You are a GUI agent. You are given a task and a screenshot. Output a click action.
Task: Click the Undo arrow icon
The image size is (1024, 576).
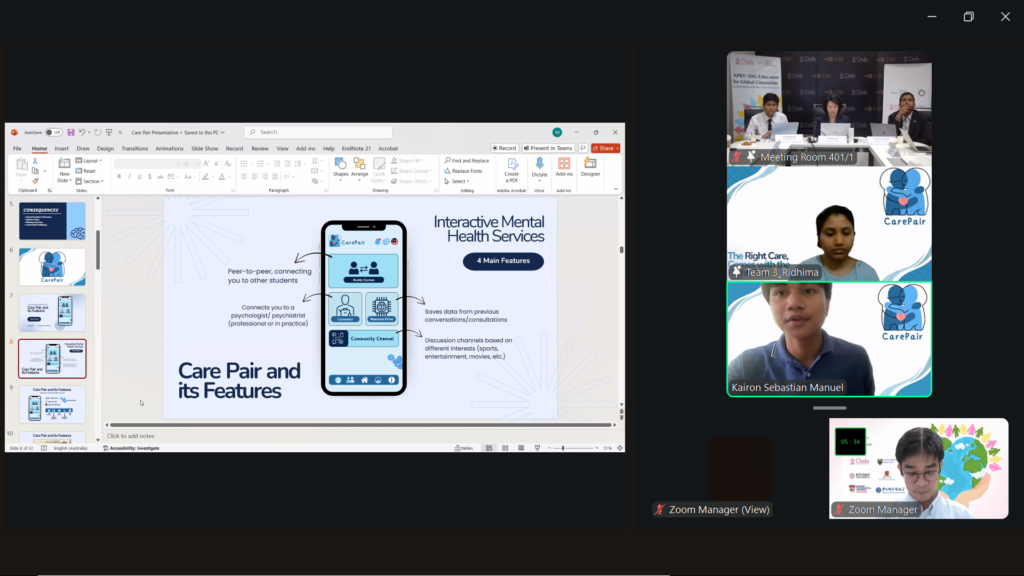[x=82, y=133]
